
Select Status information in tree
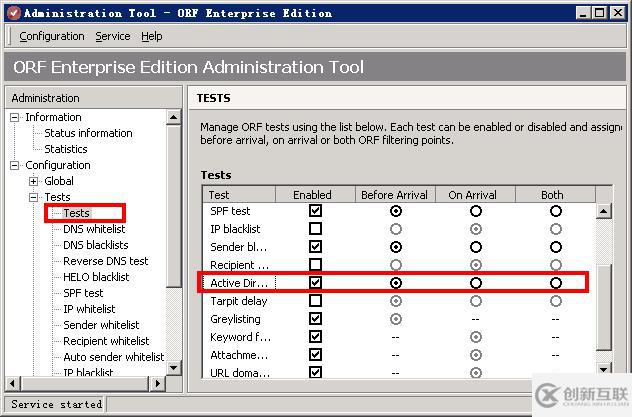(88, 133)
